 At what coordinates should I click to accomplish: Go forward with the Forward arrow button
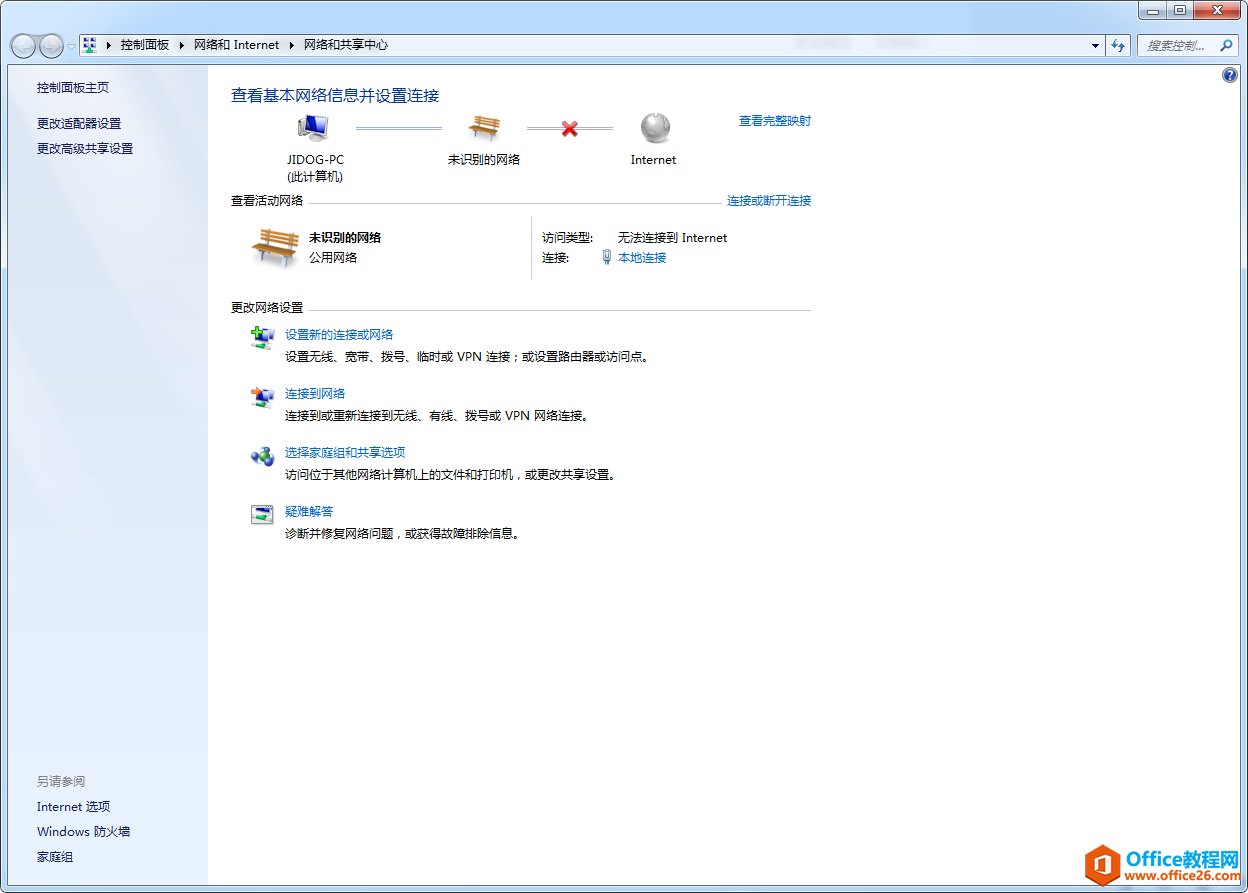[51, 45]
